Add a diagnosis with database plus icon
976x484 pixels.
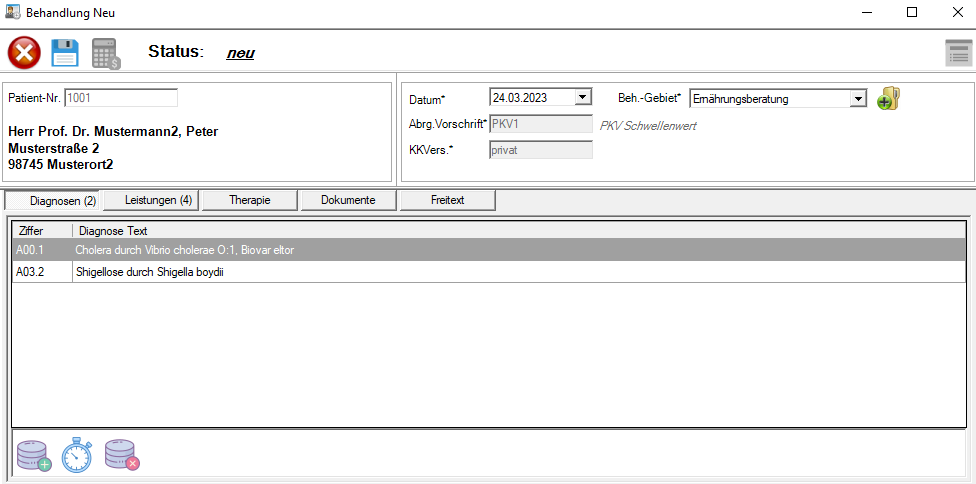click(34, 456)
